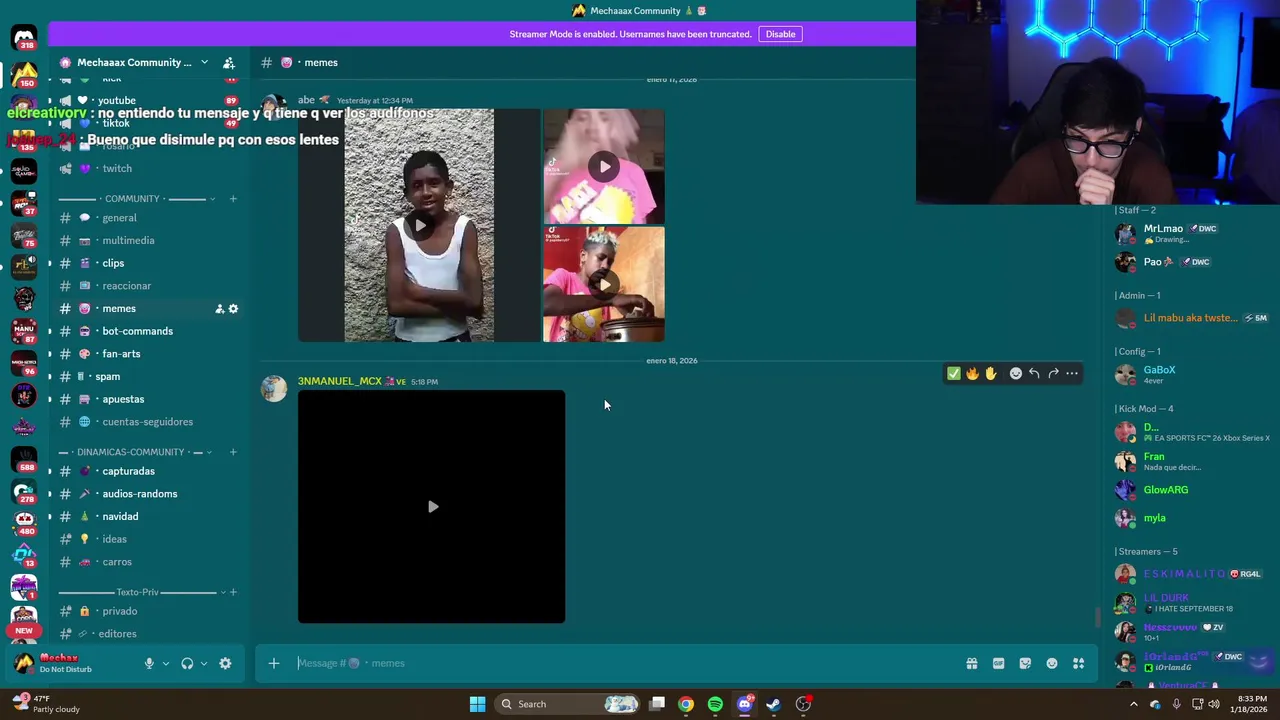Viewport: 1280px width, 720px height.
Task: Create invite for memes channel
Action: (x=219, y=309)
